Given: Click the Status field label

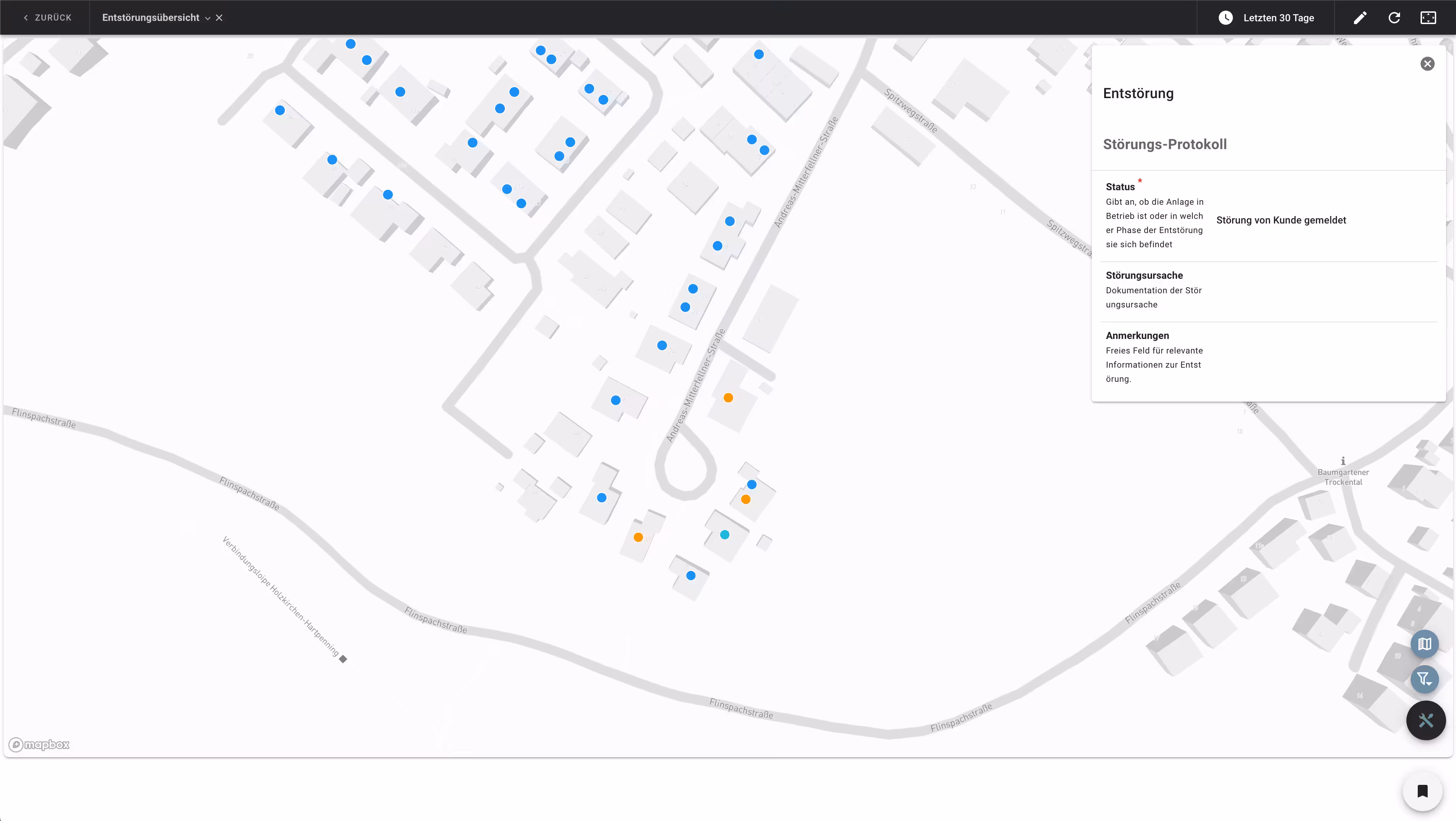Looking at the screenshot, I should coord(1120,187).
